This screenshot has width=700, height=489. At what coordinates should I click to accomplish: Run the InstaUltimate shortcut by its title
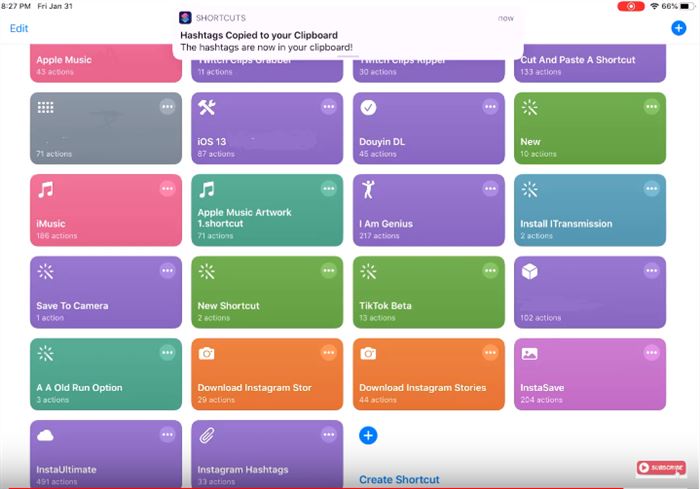point(66,470)
